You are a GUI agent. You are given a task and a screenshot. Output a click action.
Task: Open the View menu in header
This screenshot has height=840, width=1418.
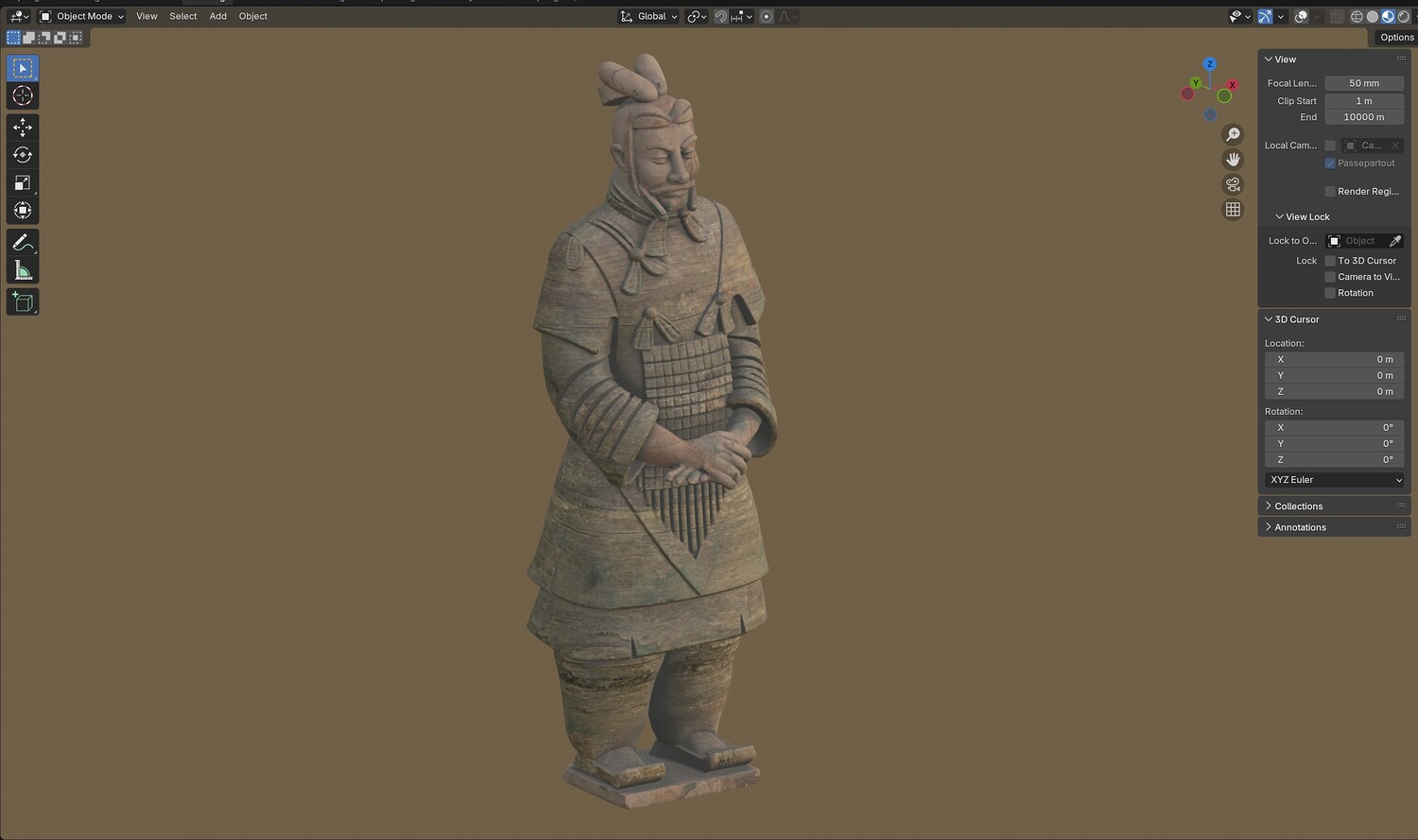click(147, 16)
